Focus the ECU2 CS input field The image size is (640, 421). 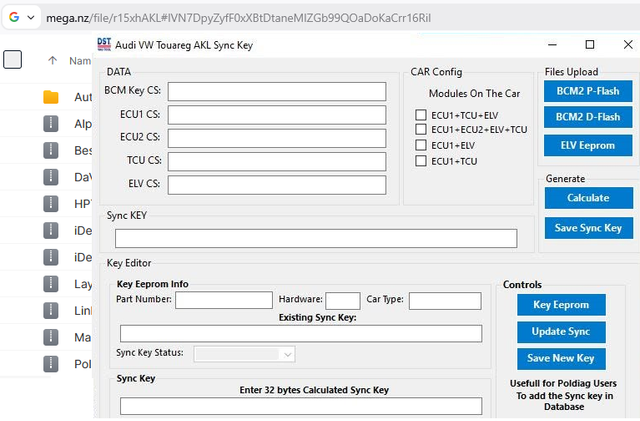(277, 138)
